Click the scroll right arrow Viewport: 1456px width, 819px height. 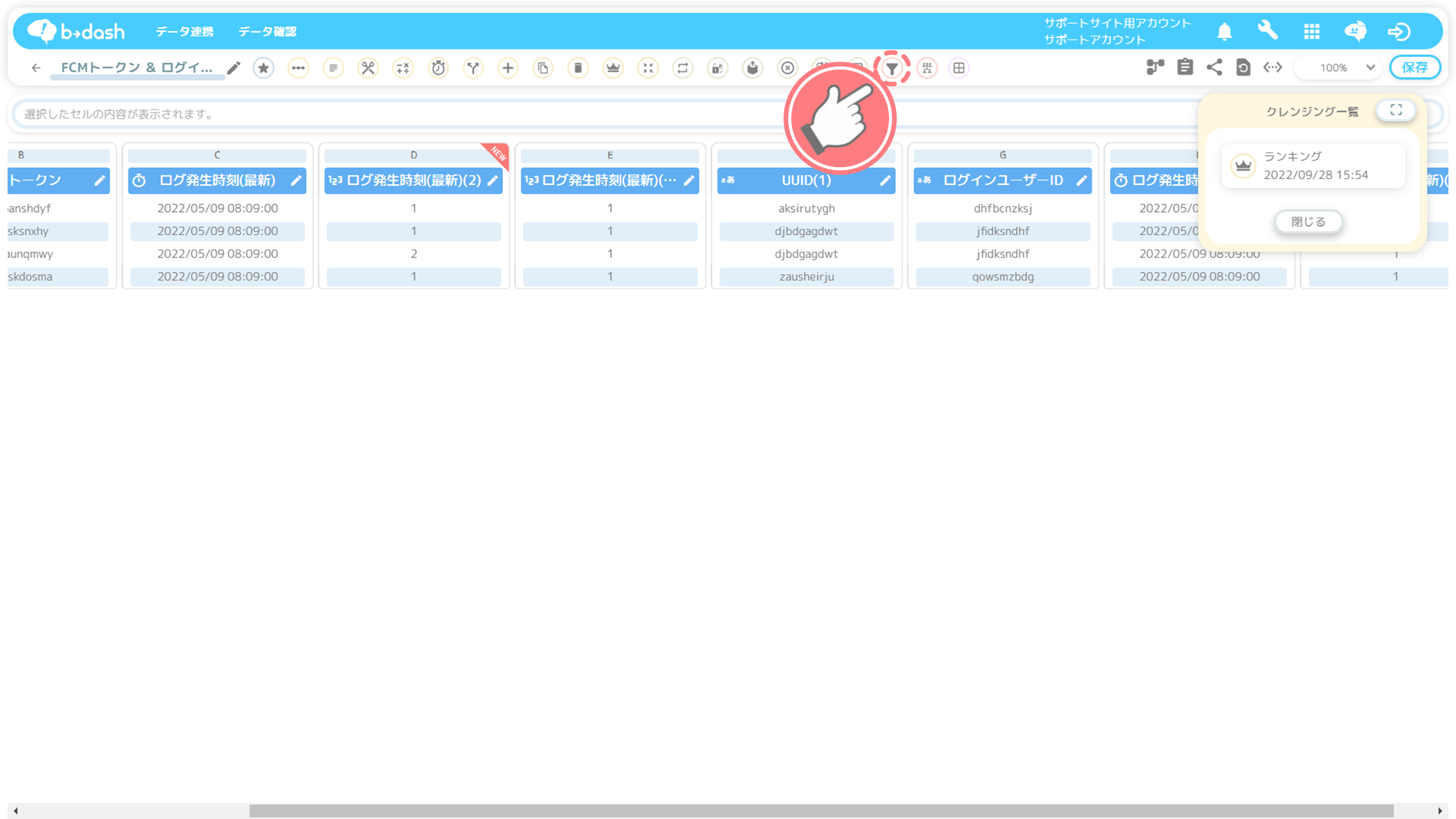click(x=1440, y=811)
